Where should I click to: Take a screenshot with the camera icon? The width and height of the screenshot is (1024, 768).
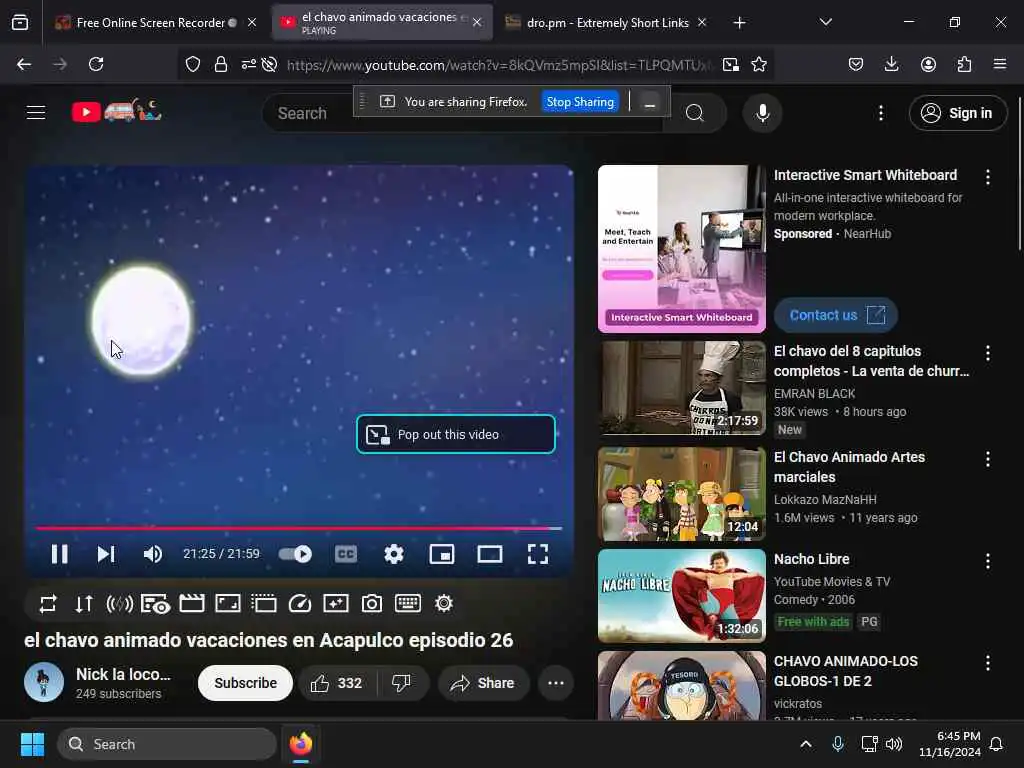point(372,603)
